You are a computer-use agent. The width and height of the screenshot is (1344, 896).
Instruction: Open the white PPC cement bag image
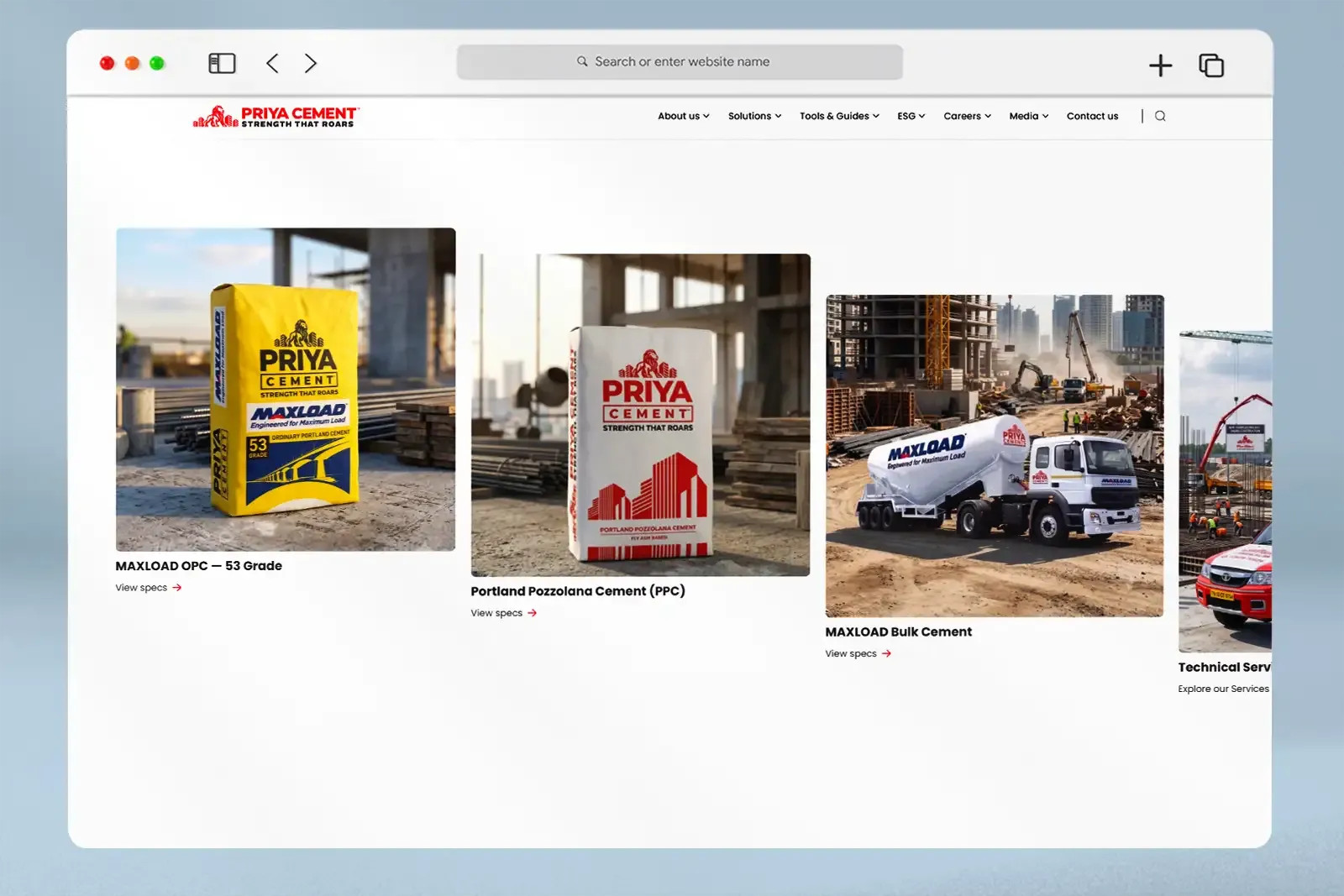click(x=641, y=415)
